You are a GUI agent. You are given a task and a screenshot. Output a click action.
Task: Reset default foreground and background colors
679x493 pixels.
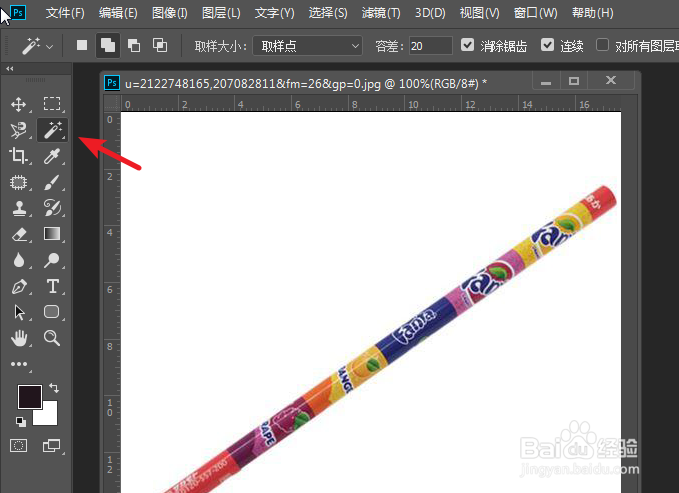pyautogui.click(x=20, y=421)
